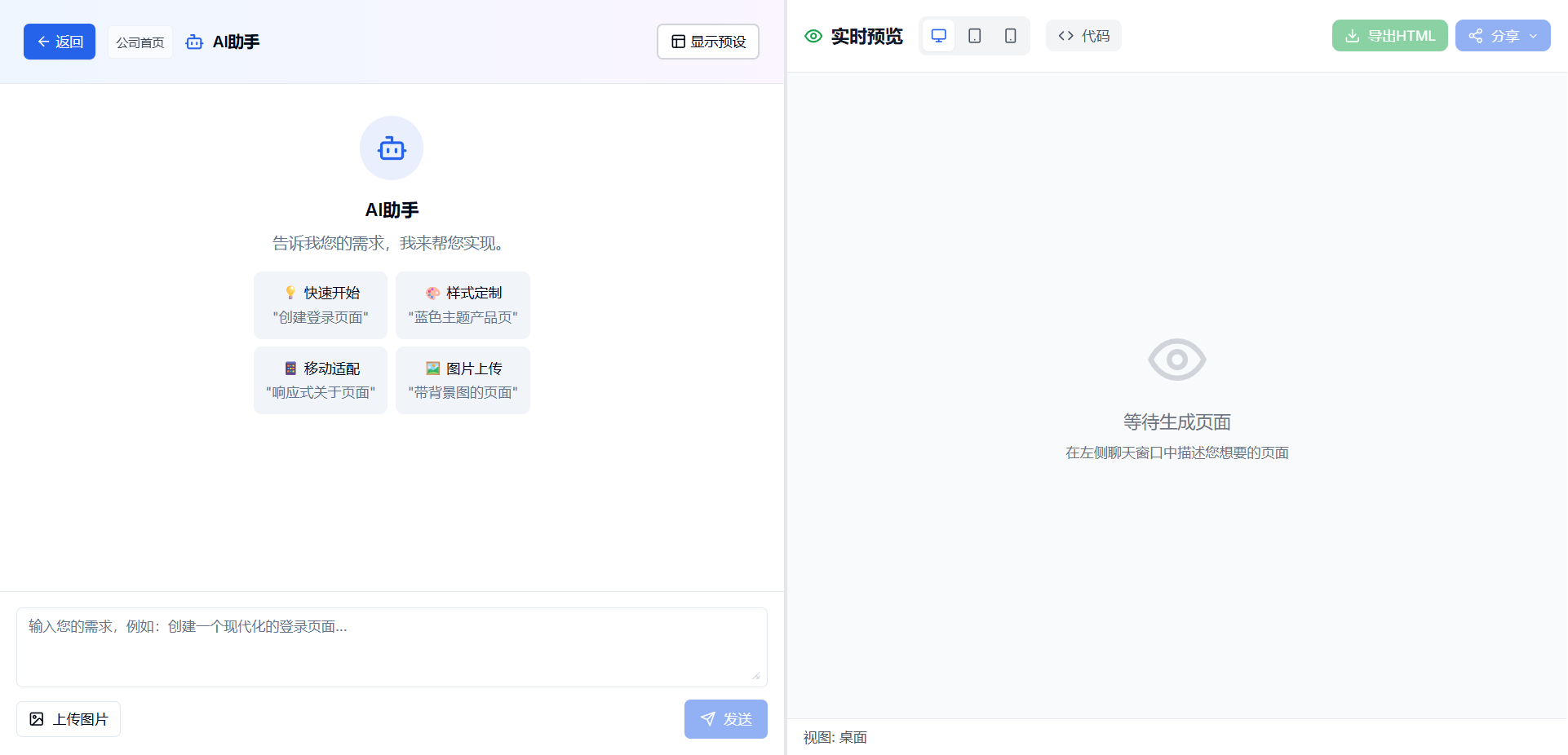Toggle the 显示预设 presets panel
1568x755 pixels.
707,42
